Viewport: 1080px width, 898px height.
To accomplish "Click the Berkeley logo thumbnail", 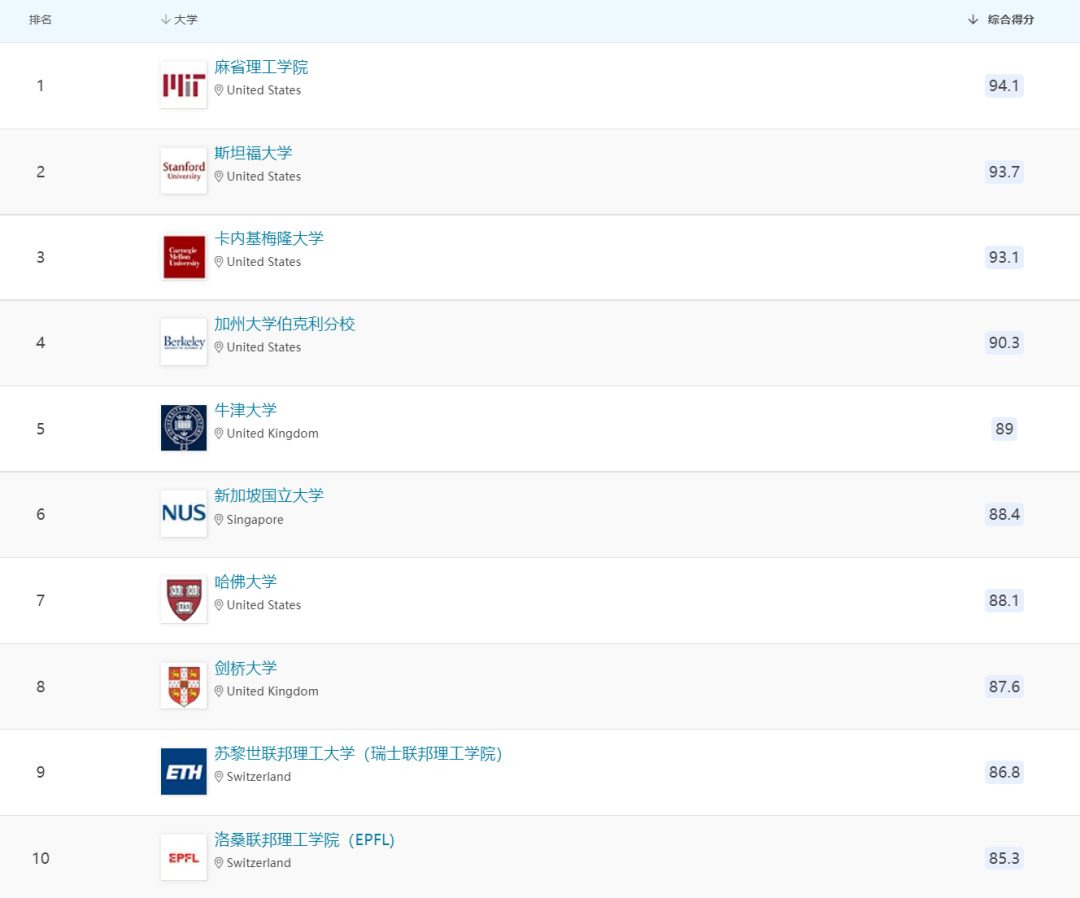I will (183, 343).
